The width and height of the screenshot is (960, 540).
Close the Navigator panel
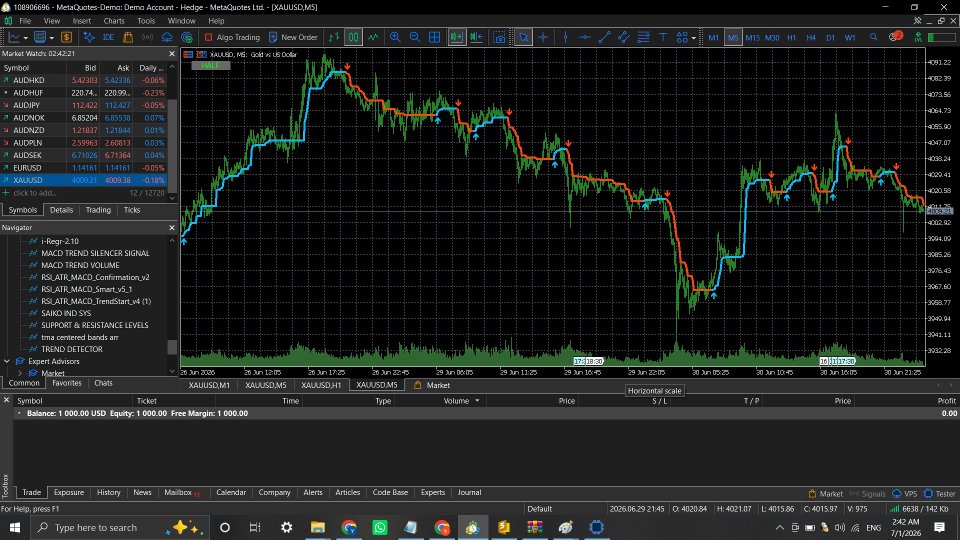171,228
